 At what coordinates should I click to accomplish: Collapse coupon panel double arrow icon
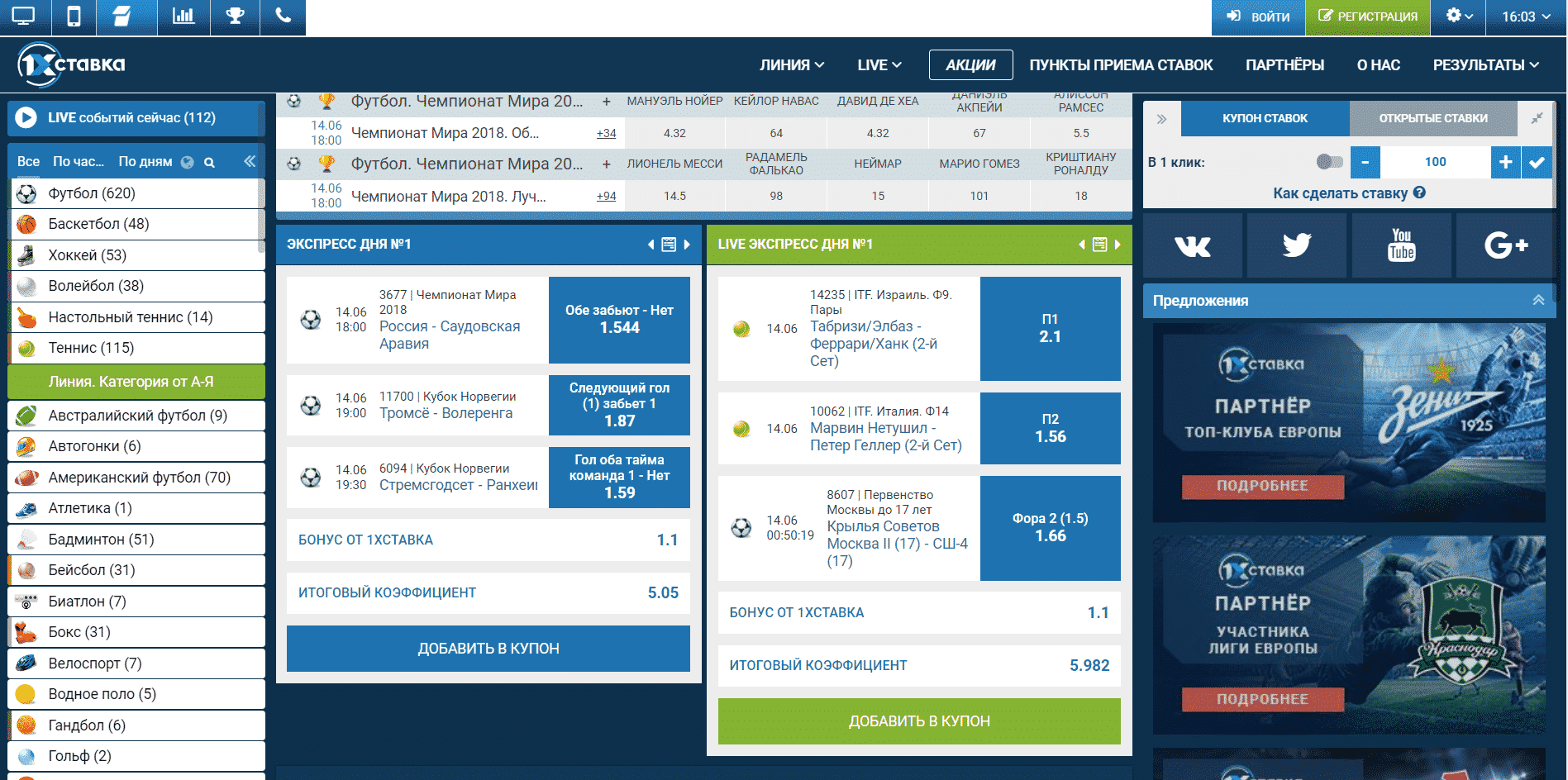pyautogui.click(x=1161, y=119)
